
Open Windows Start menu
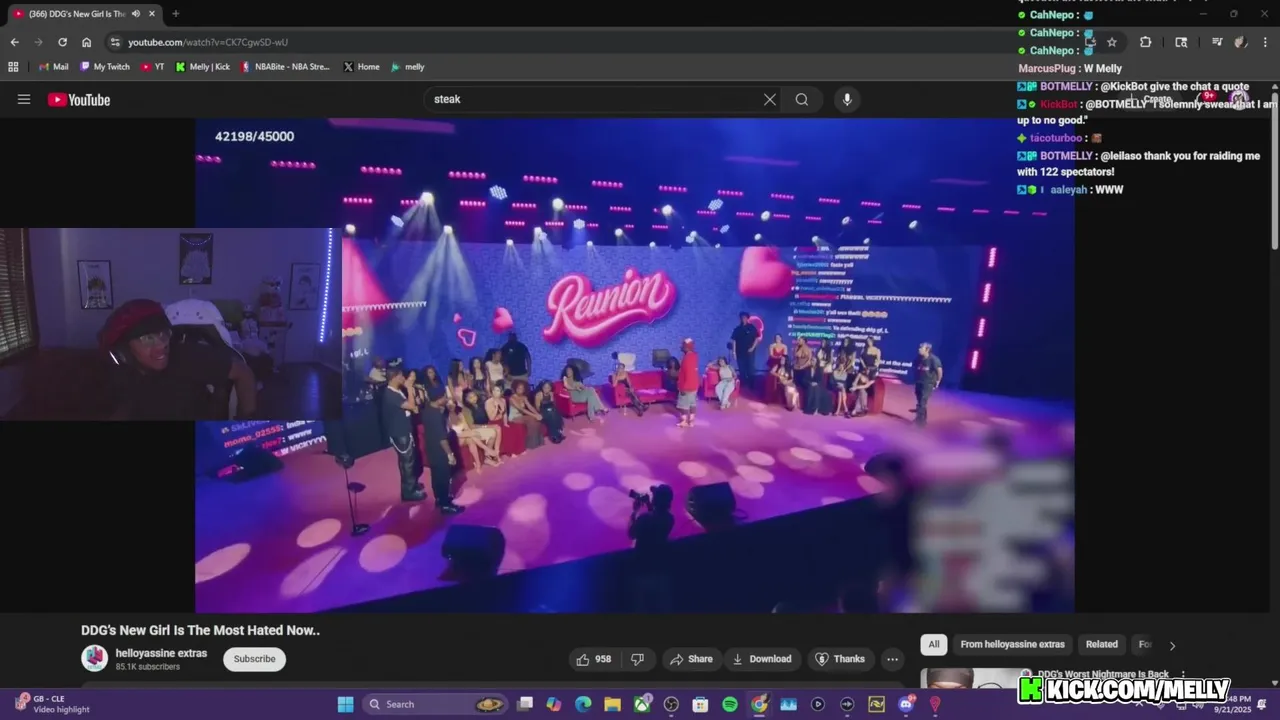(345, 704)
